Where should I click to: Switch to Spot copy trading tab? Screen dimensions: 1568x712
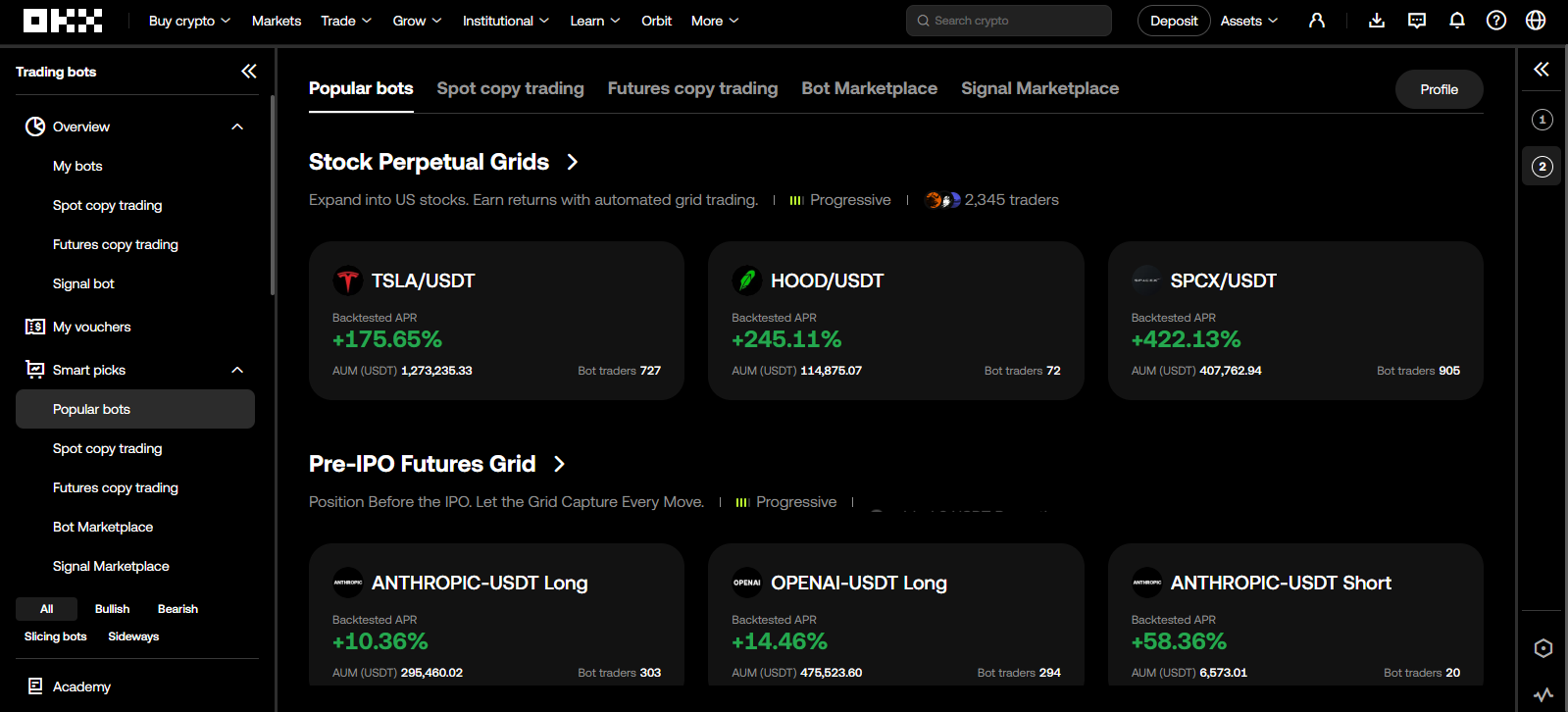510,88
